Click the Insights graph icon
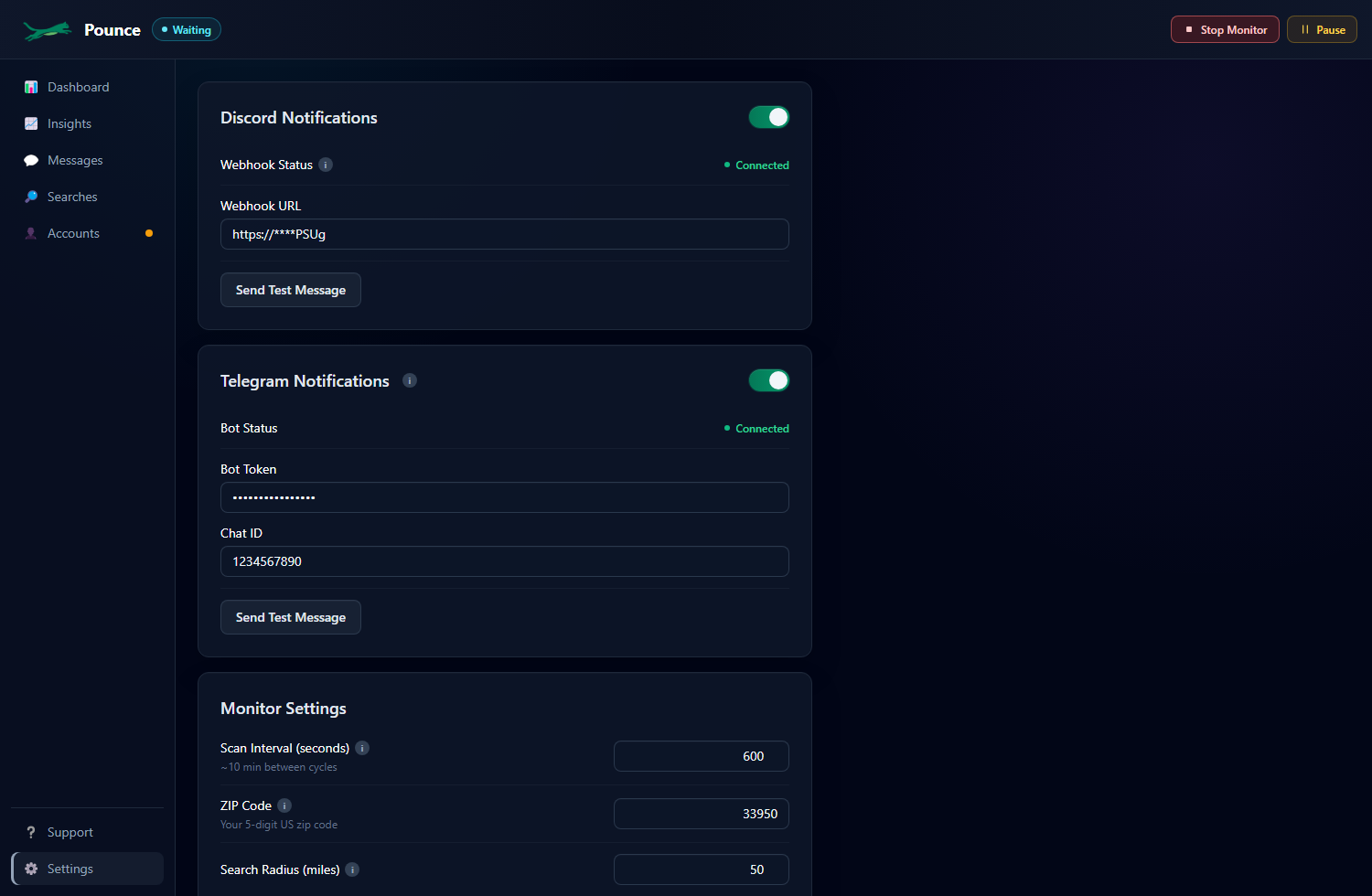This screenshot has height=896, width=1372. (x=31, y=123)
